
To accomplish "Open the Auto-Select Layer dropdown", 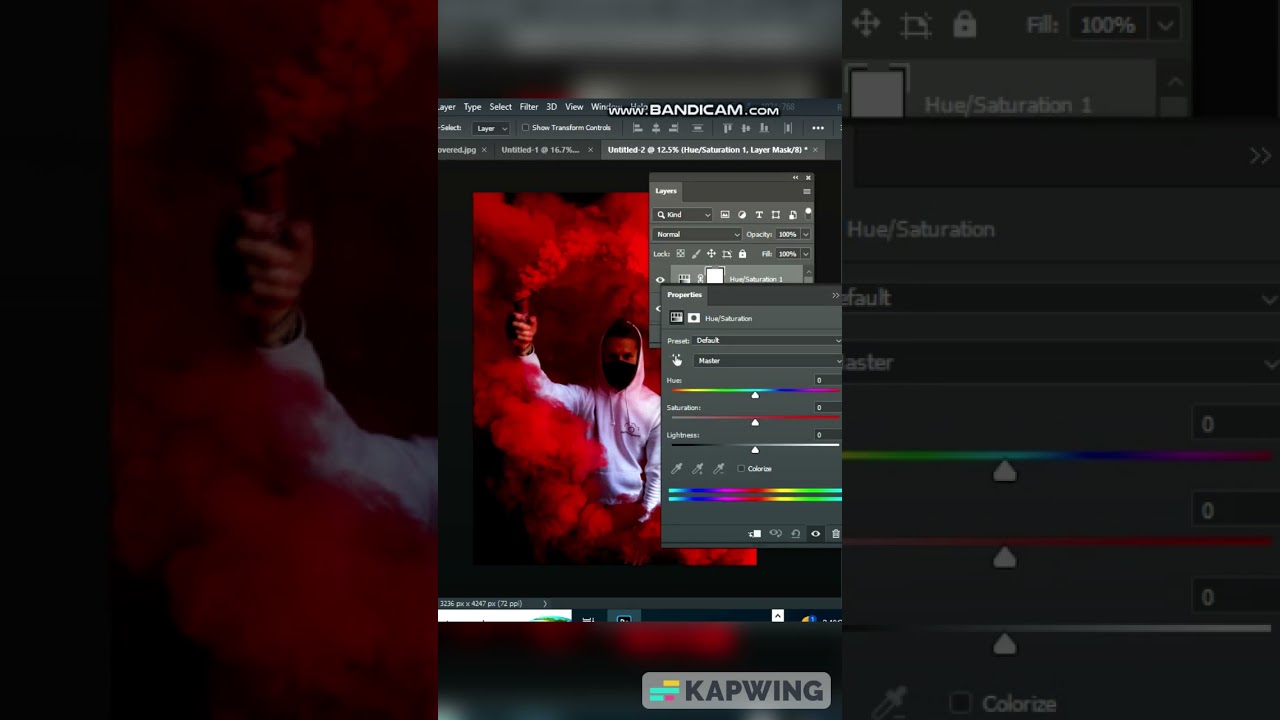I will pos(491,128).
